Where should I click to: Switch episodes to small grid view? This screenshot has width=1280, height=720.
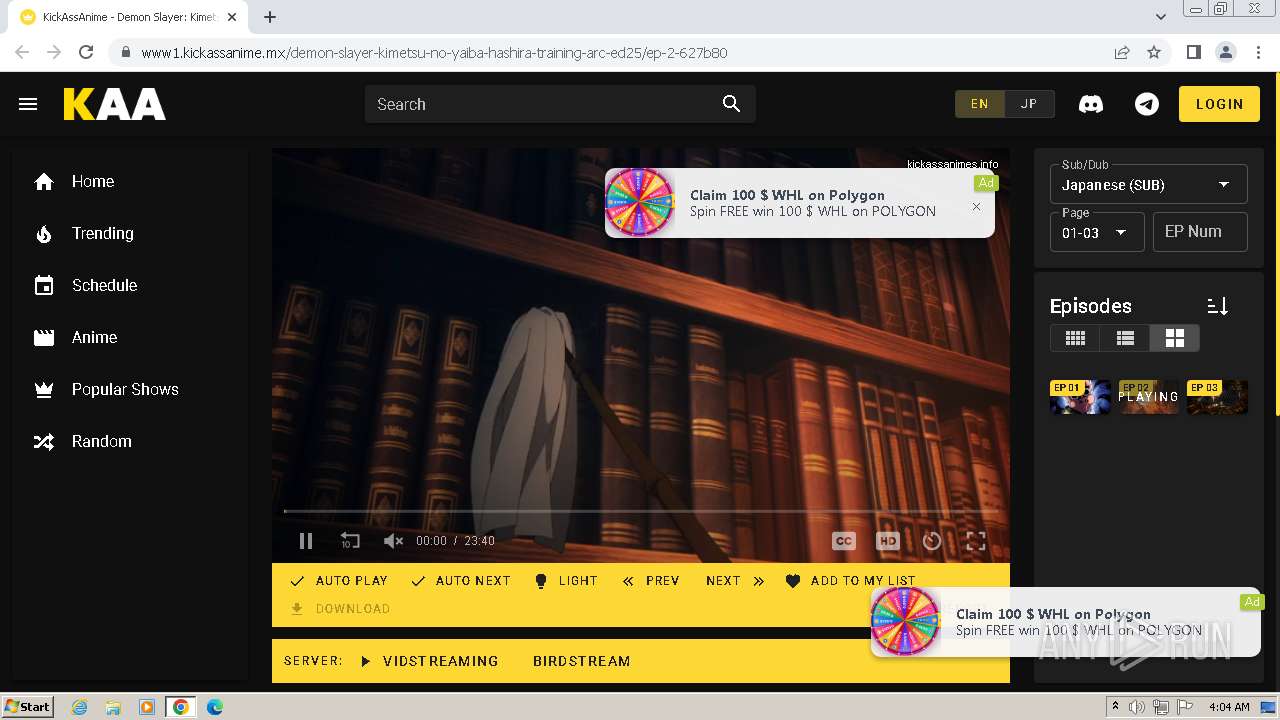pyautogui.click(x=1075, y=338)
